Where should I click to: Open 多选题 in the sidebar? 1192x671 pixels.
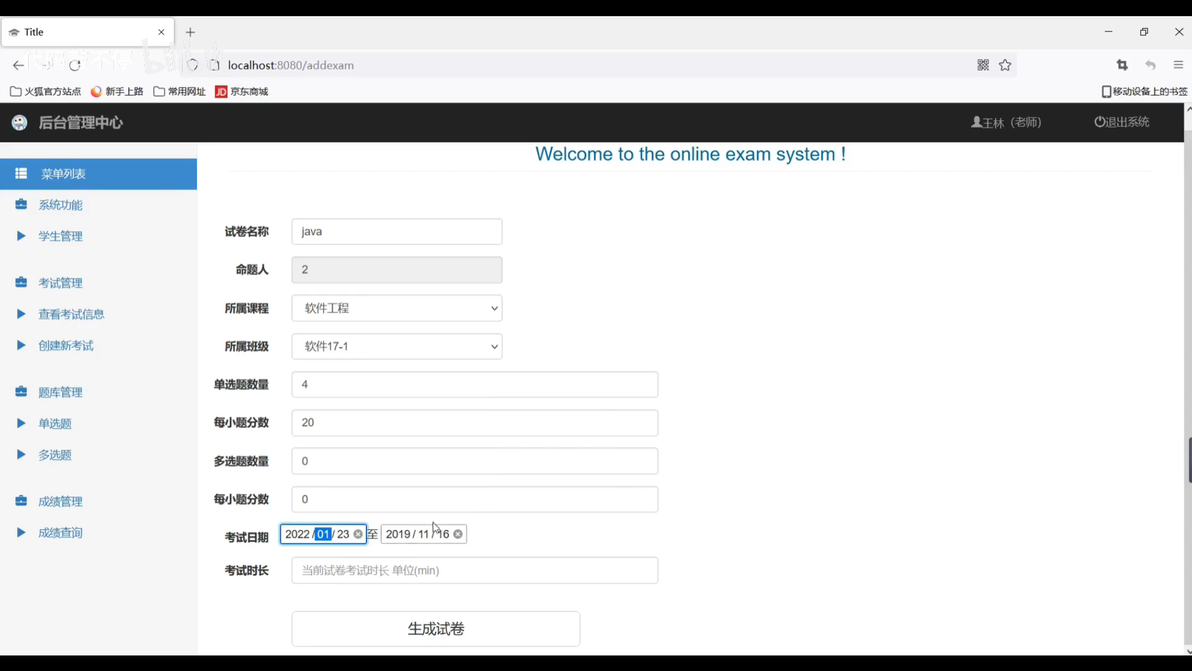coord(55,455)
